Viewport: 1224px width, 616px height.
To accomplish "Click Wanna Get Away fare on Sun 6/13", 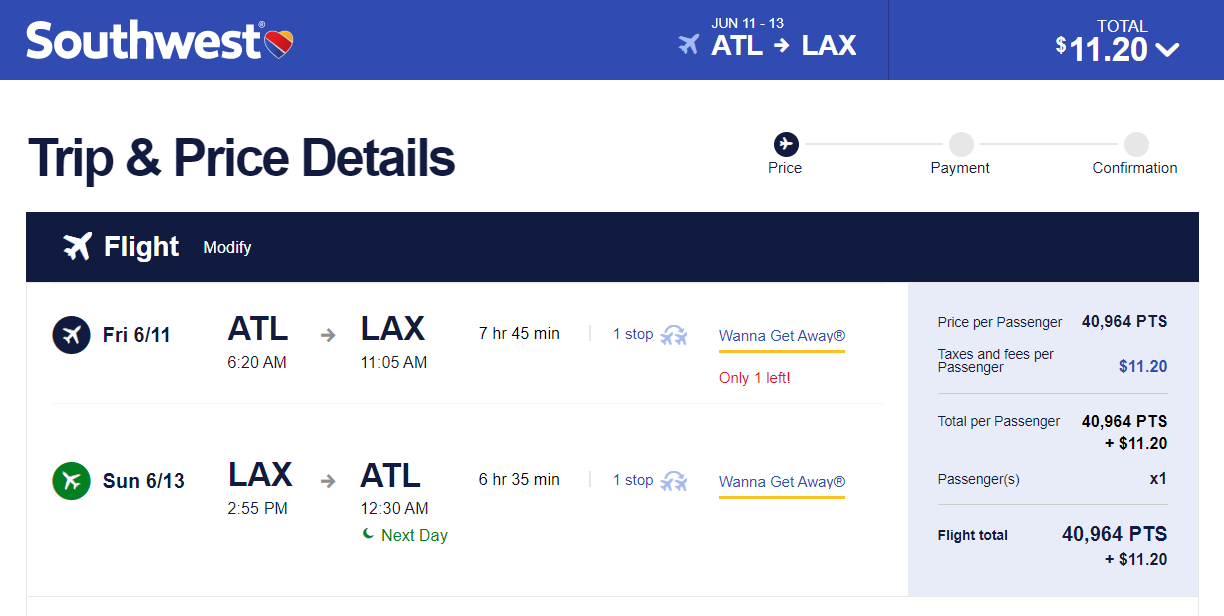I will 782,482.
